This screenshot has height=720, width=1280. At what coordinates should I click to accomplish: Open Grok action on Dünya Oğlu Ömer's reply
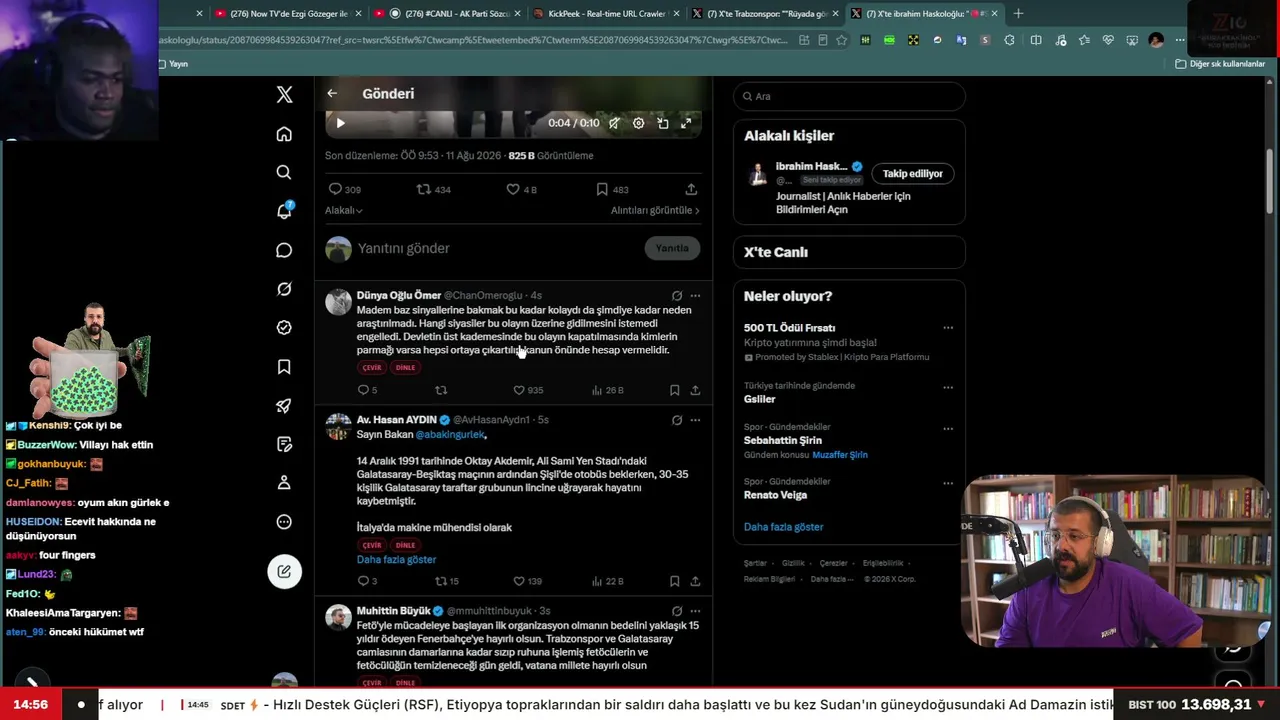tap(677, 296)
